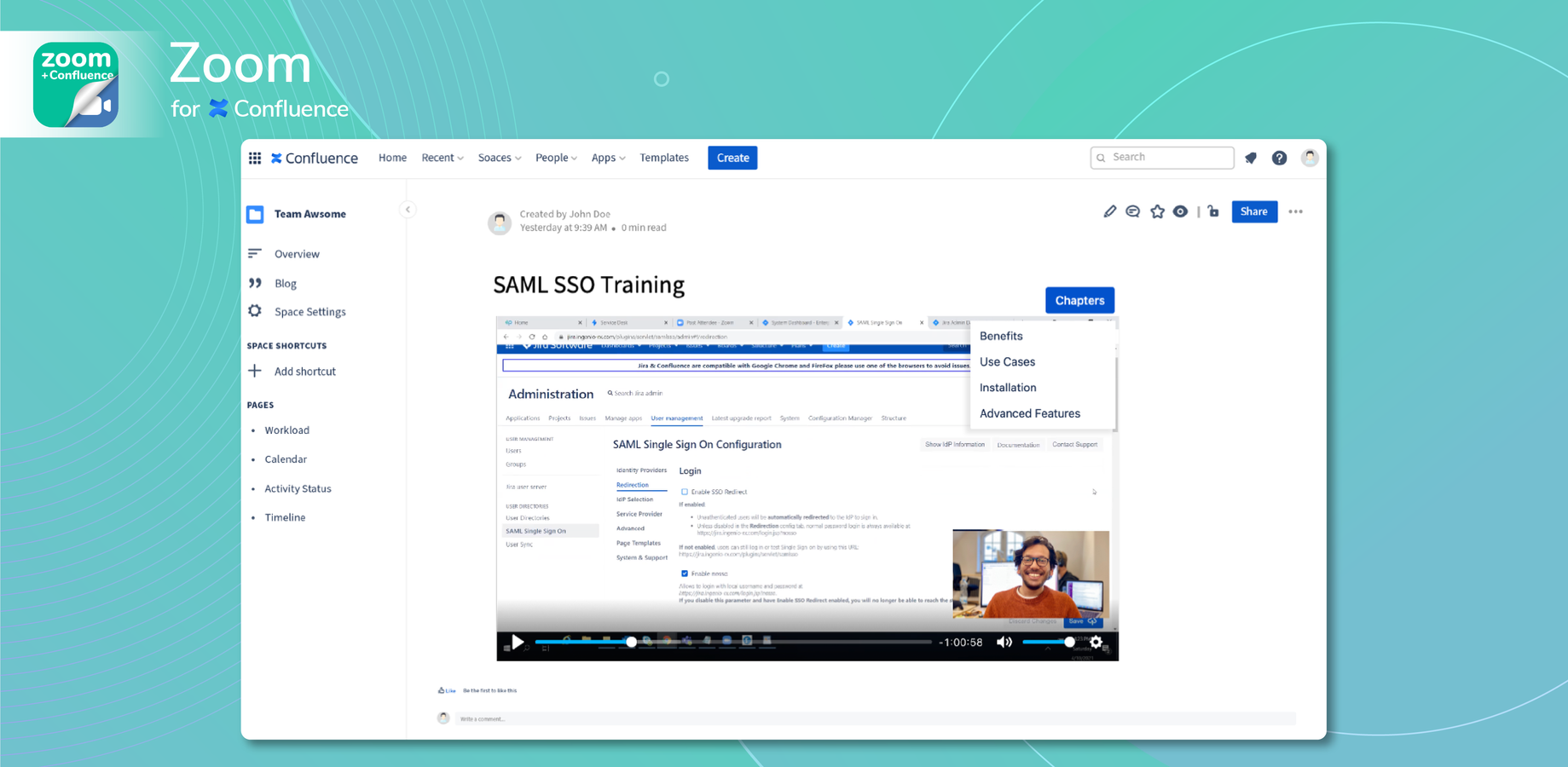Click the Confluence logo

315,158
